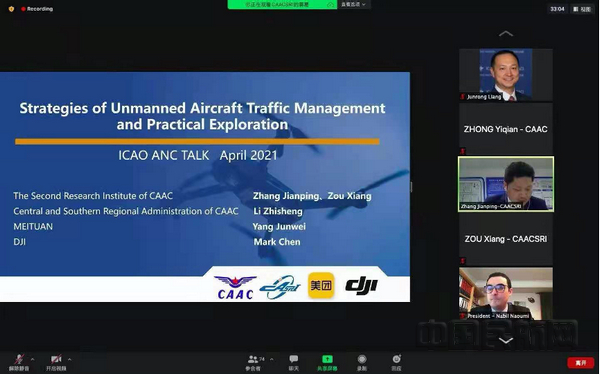The width and height of the screenshot is (600, 374).
Task: Open video options arrow beside camera
Action: click(69, 359)
